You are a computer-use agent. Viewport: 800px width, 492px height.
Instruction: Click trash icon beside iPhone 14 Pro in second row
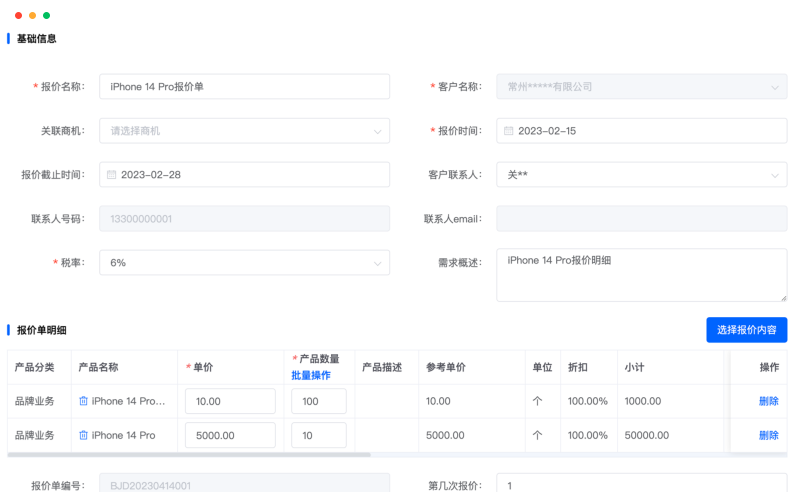(x=83, y=435)
